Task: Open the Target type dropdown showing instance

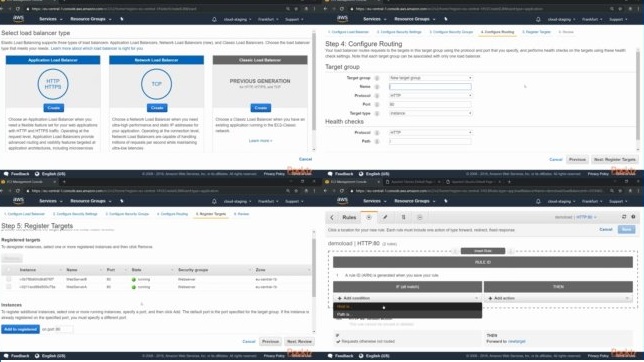Action: pos(430,113)
